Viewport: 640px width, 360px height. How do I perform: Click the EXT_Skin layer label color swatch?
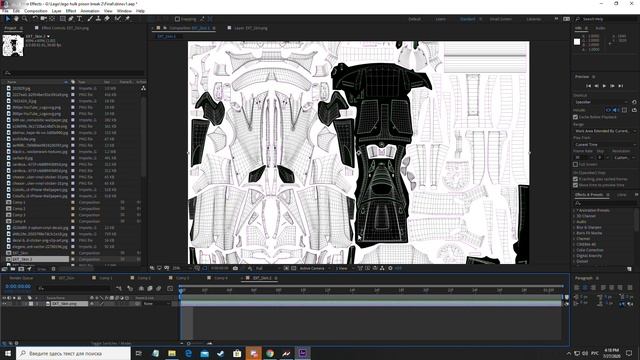click(x=31, y=304)
